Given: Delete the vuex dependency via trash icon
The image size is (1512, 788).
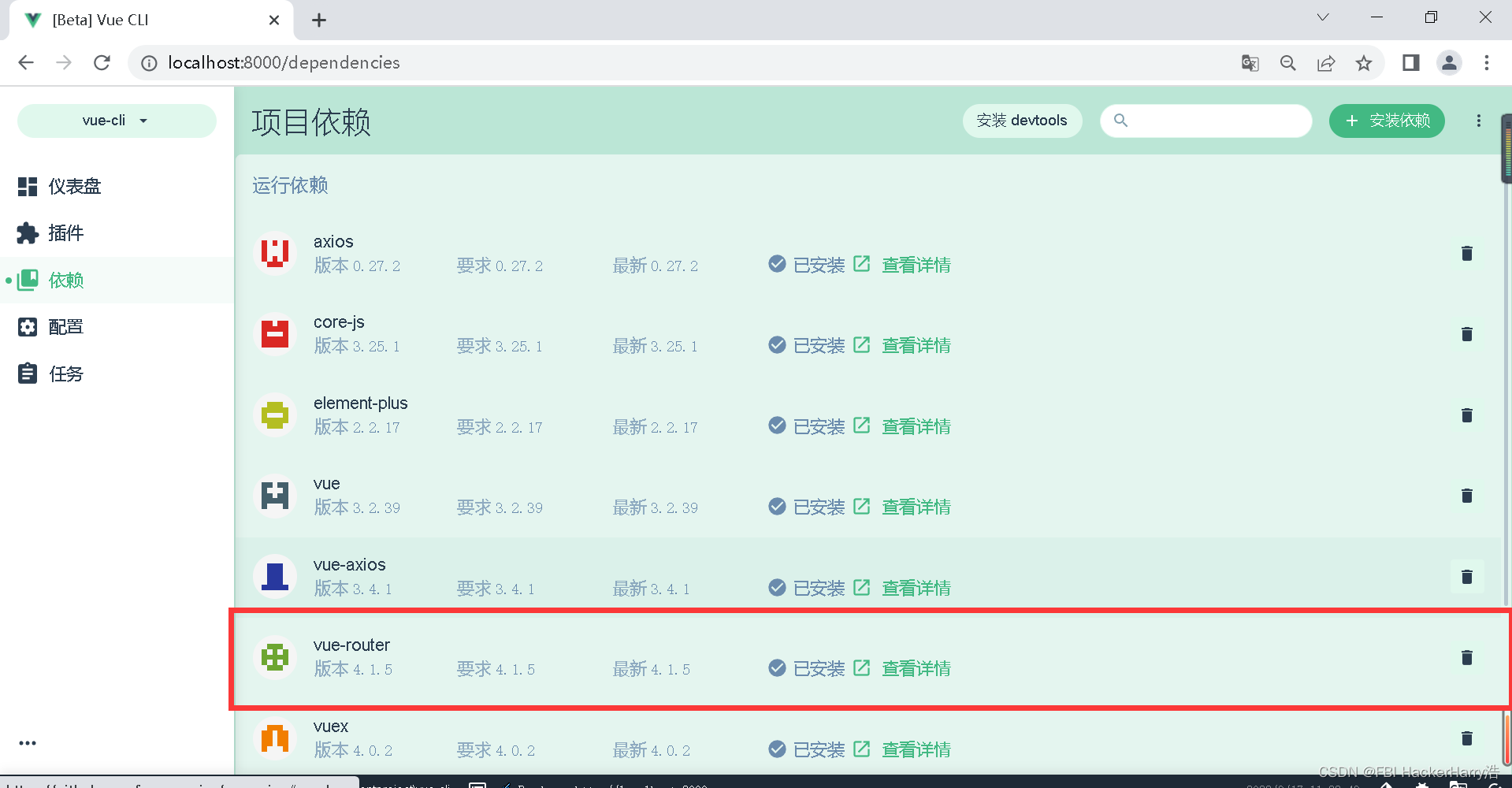Looking at the screenshot, I should pos(1466,738).
